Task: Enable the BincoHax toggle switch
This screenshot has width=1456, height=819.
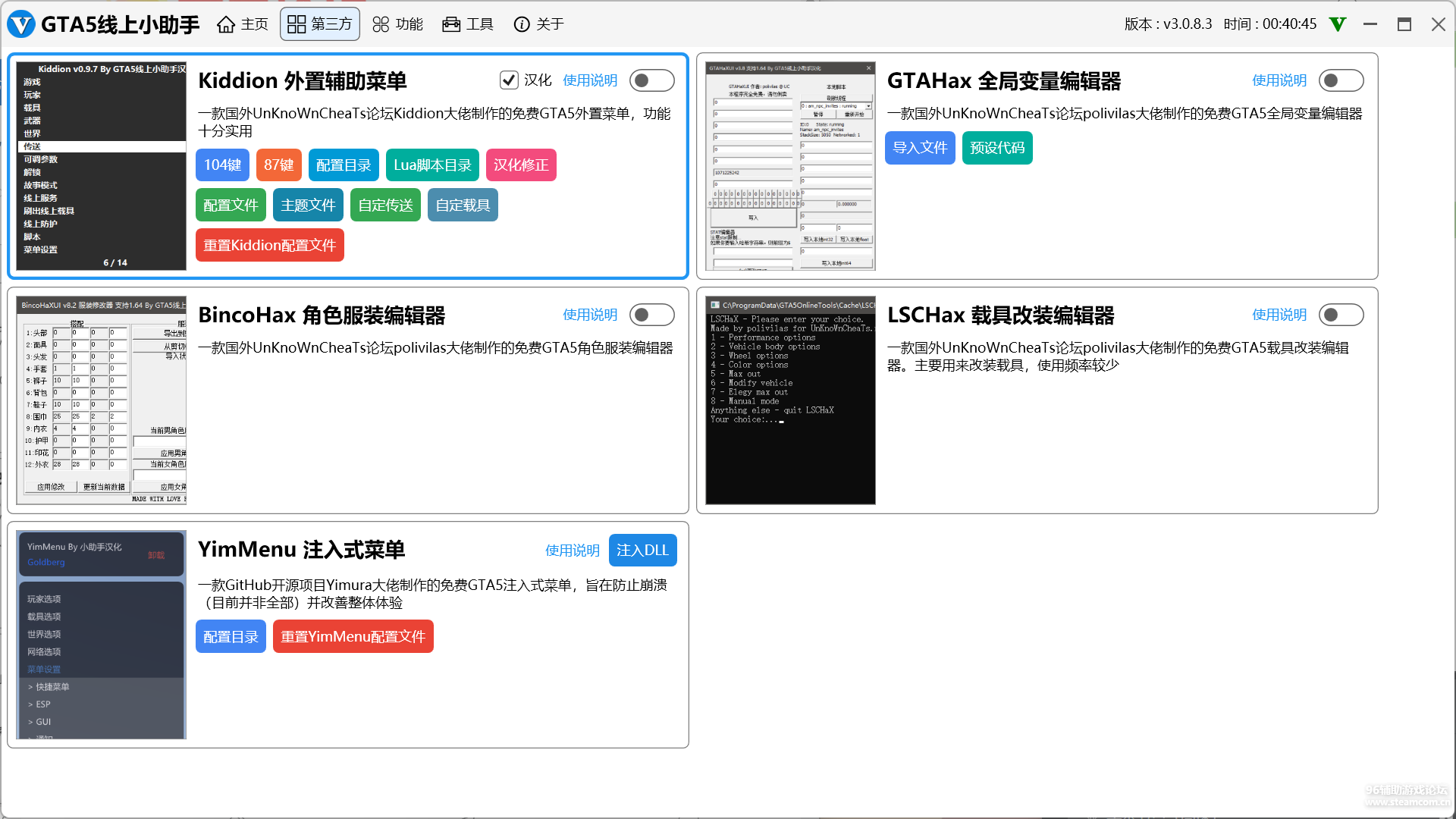Action: pyautogui.click(x=651, y=315)
